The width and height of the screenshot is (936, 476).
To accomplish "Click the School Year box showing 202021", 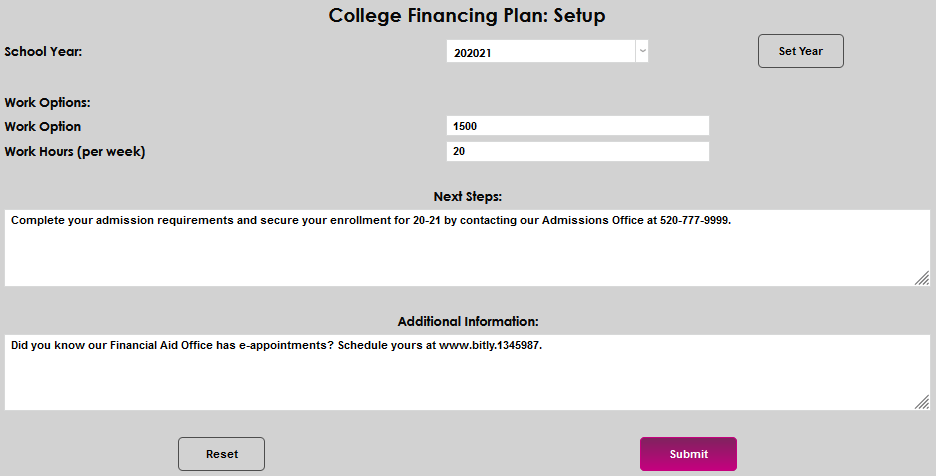I will coord(540,51).
